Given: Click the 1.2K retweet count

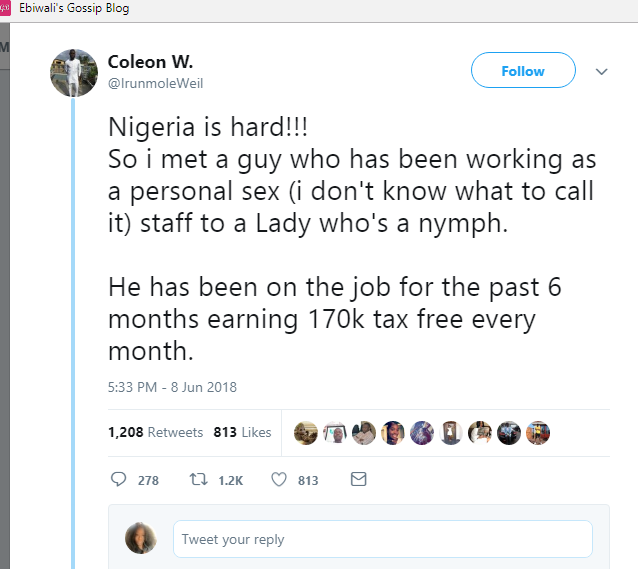Looking at the screenshot, I should [x=230, y=481].
